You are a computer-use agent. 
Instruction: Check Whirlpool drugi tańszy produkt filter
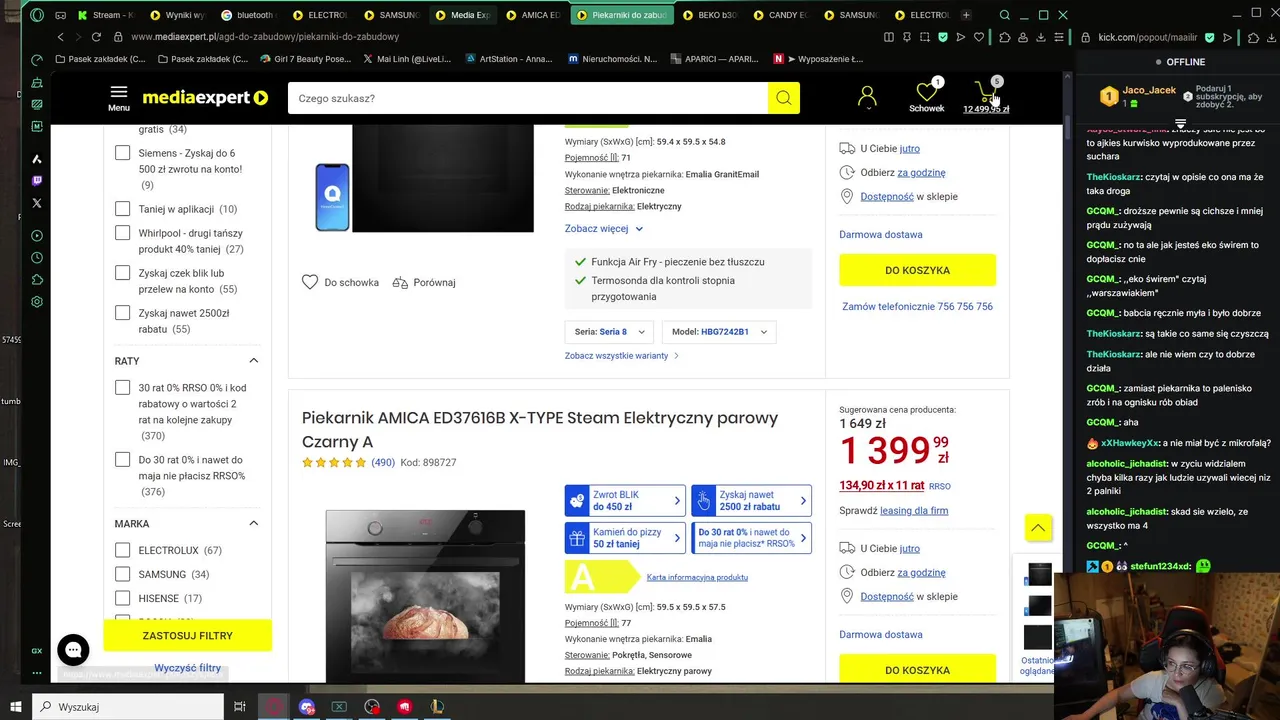(x=122, y=233)
